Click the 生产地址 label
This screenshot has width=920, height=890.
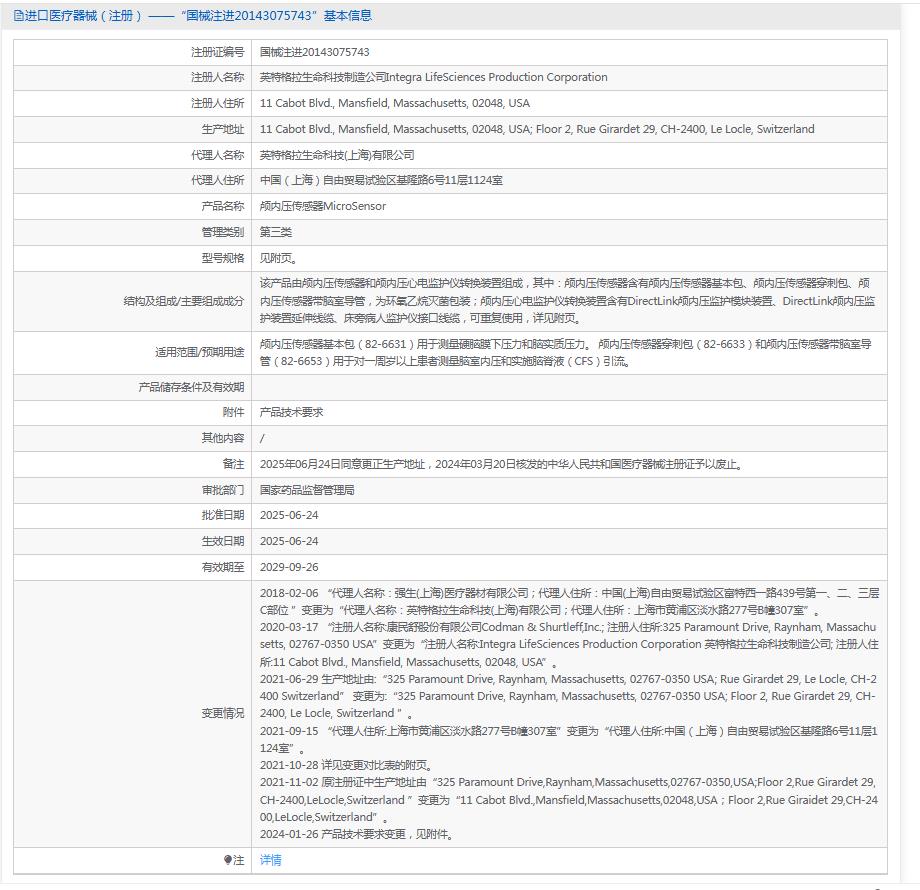click(x=223, y=129)
